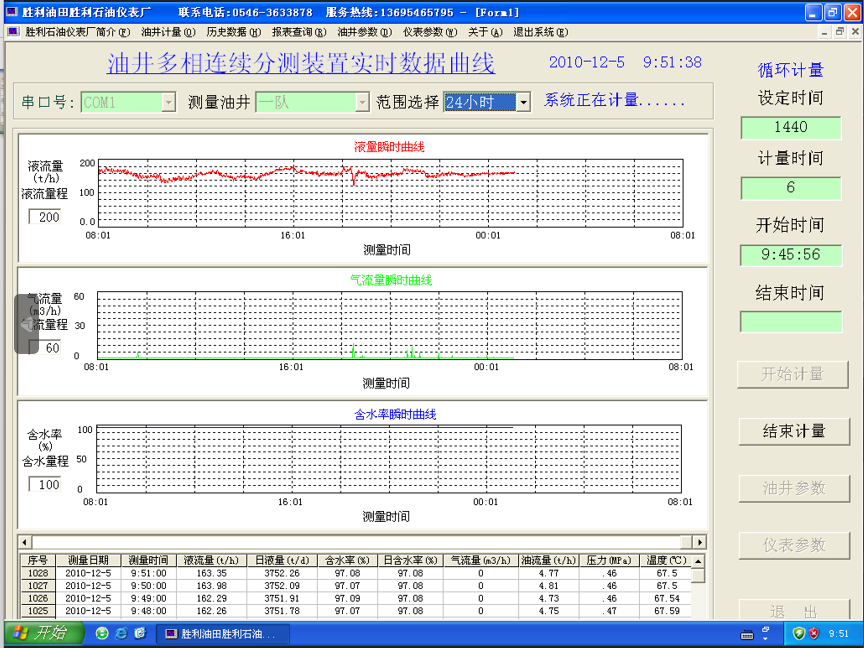Click the horizontal scrollbar right arrow

[x=699, y=542]
